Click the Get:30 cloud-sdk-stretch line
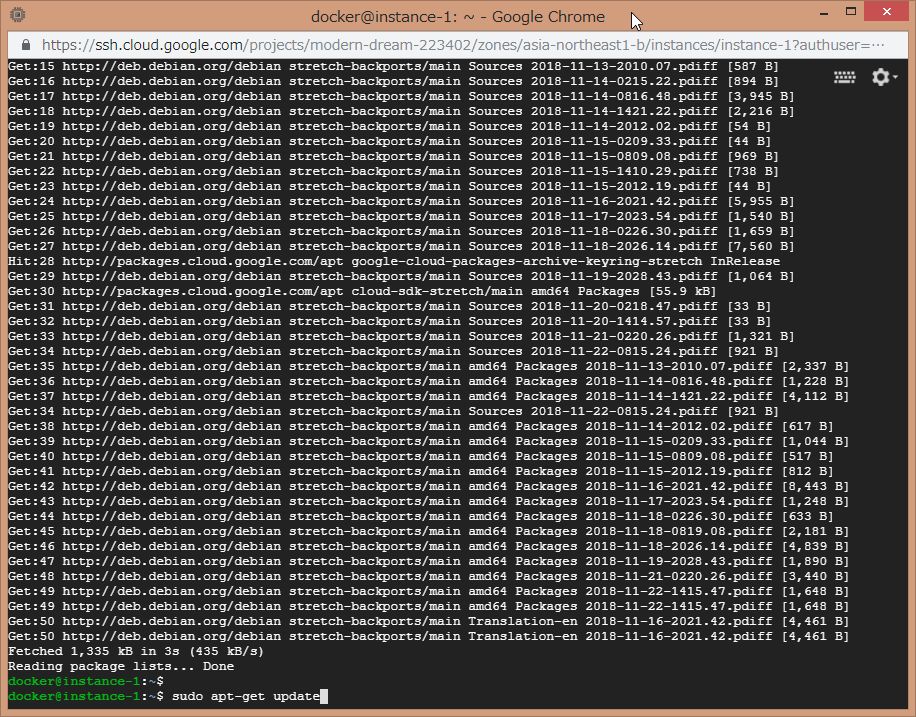Screen dimensions: 916x717 click(362, 291)
